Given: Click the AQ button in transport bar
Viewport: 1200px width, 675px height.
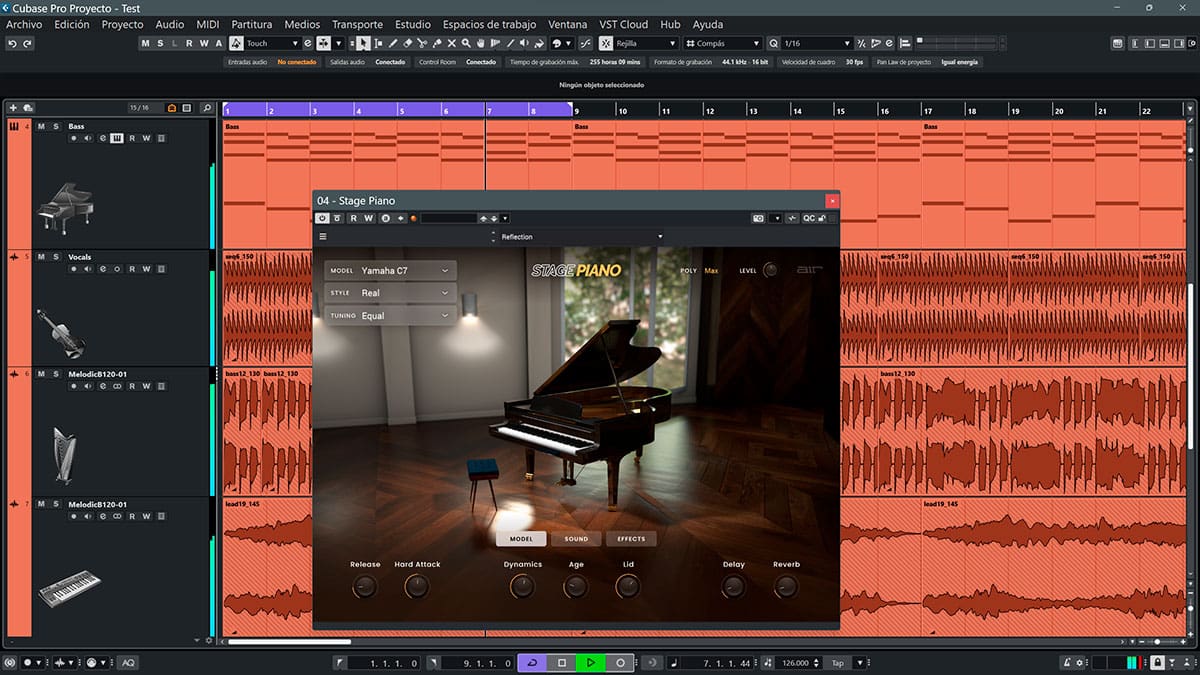Looking at the screenshot, I should 128,663.
